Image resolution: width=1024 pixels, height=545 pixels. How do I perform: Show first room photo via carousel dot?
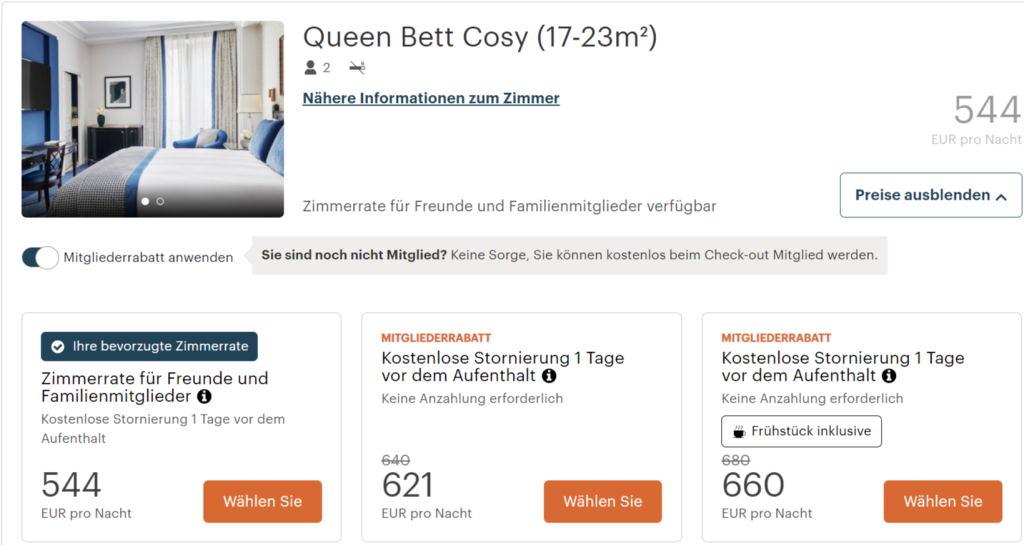pos(145,202)
